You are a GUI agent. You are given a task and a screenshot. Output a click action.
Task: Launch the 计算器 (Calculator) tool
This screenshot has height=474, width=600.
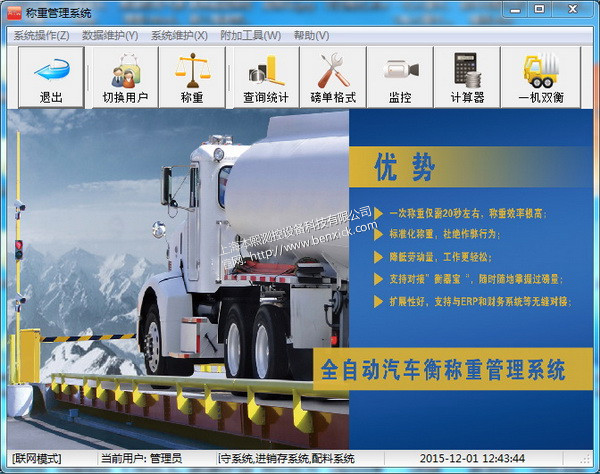466,77
